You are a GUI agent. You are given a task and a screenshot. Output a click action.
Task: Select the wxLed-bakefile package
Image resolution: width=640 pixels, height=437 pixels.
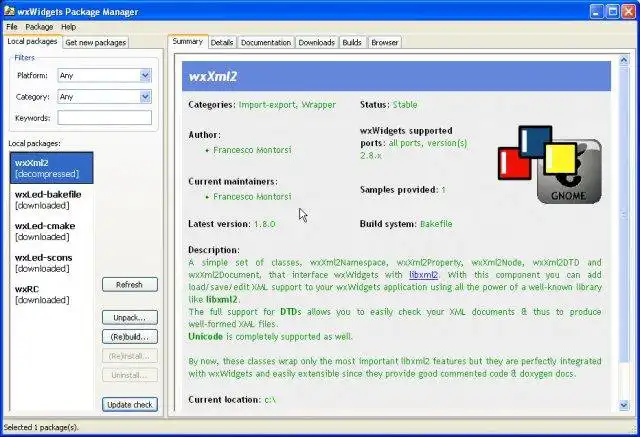click(x=51, y=200)
